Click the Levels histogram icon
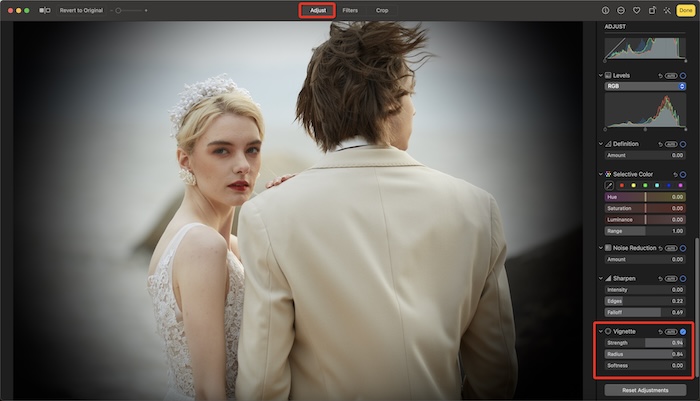 coord(608,75)
